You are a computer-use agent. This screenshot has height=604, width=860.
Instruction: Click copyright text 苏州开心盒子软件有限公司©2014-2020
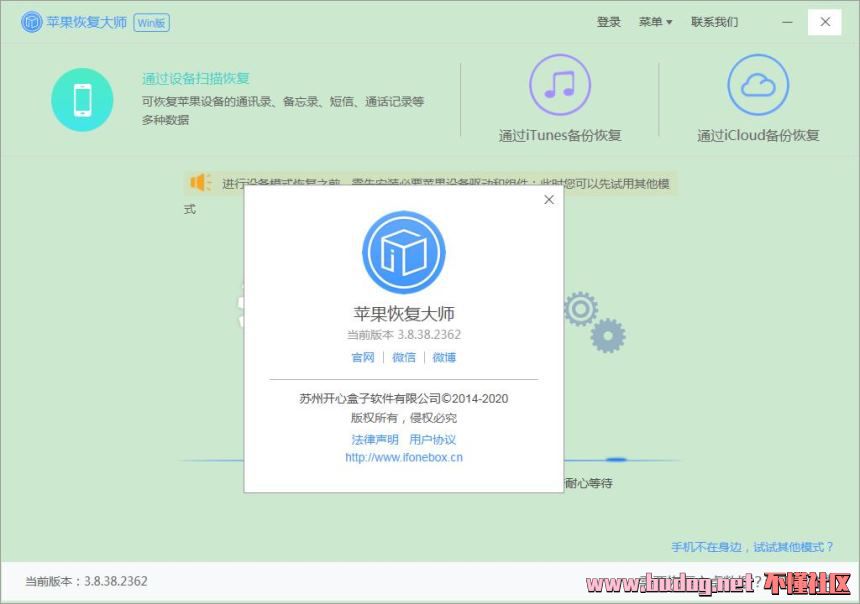point(404,399)
